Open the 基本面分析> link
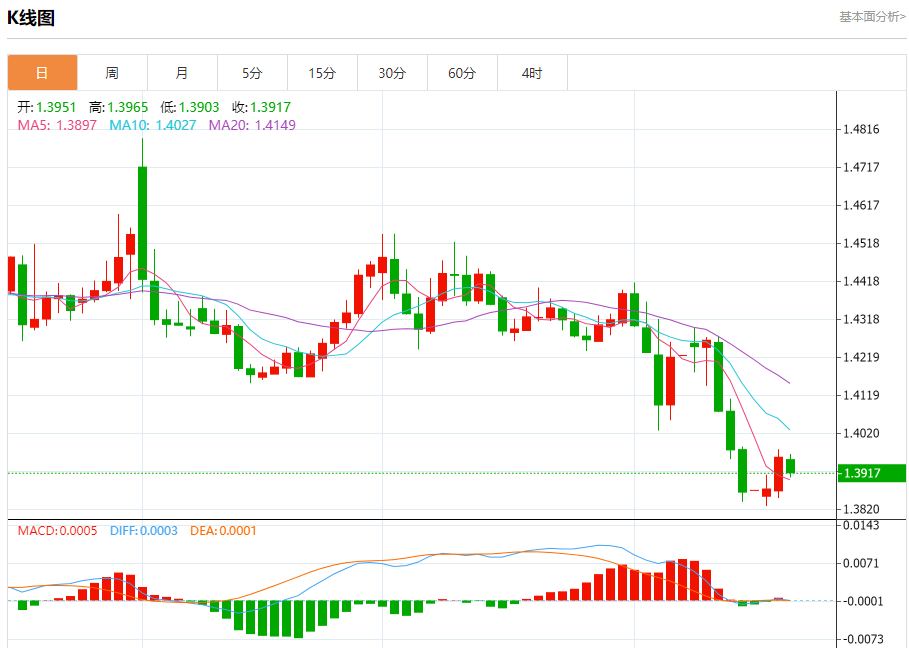The height and width of the screenshot is (648, 909). pos(872,17)
